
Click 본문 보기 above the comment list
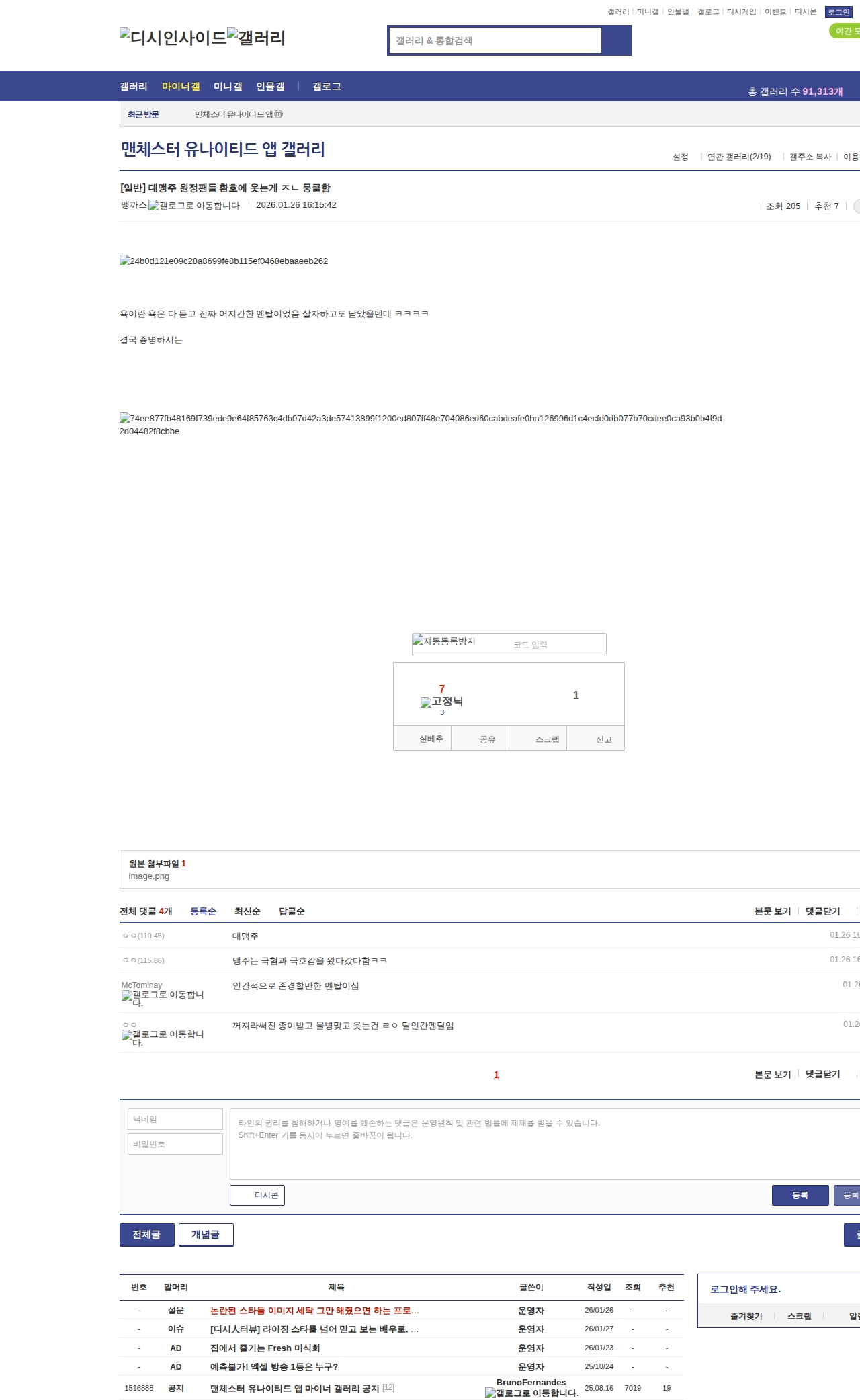click(773, 911)
